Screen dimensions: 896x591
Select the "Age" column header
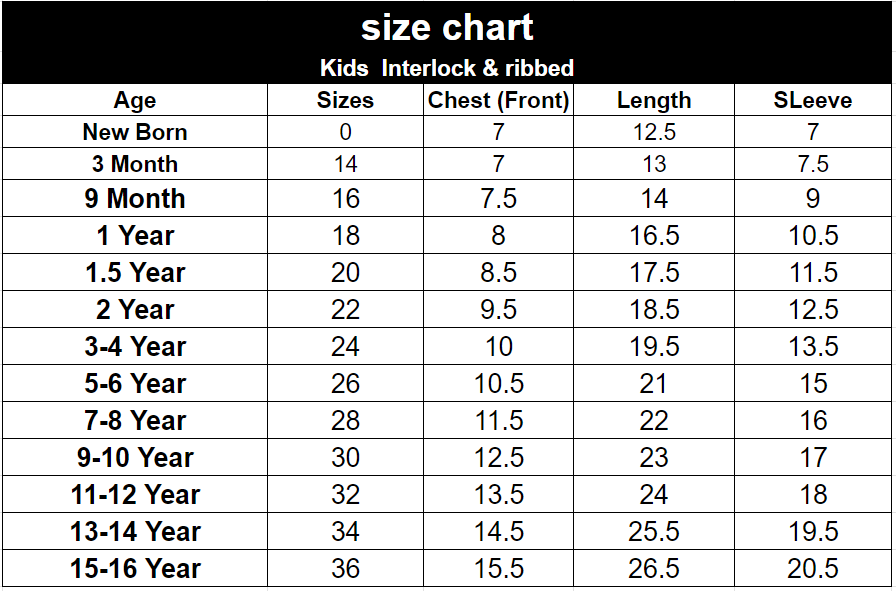[135, 100]
